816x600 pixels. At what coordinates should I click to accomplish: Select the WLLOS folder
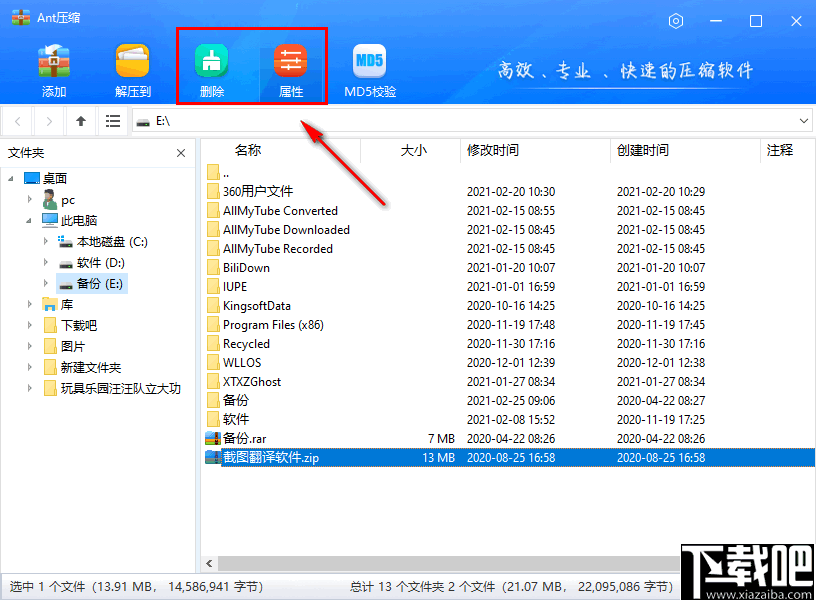234,363
